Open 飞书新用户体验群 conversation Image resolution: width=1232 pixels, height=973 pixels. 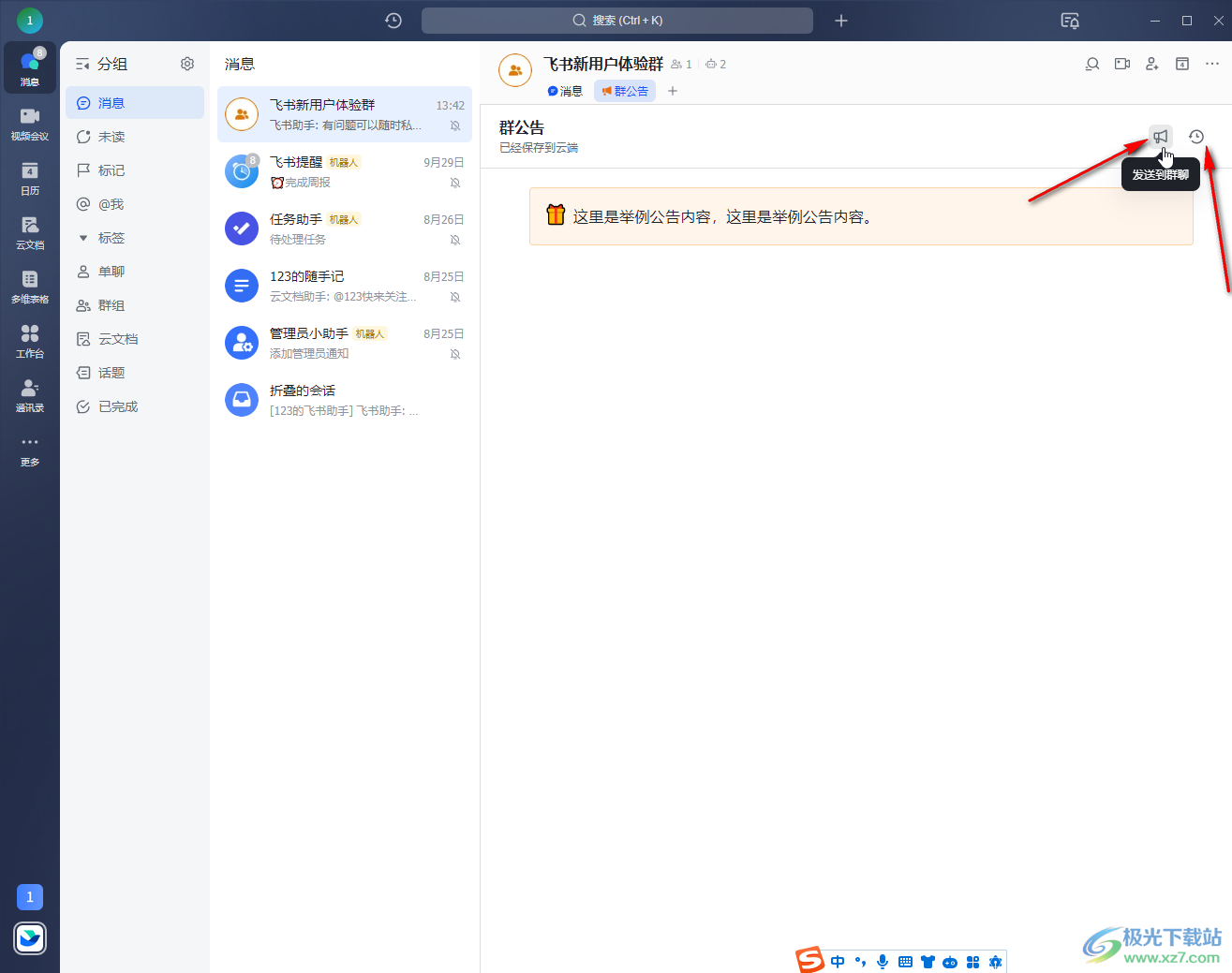pyautogui.click(x=345, y=114)
